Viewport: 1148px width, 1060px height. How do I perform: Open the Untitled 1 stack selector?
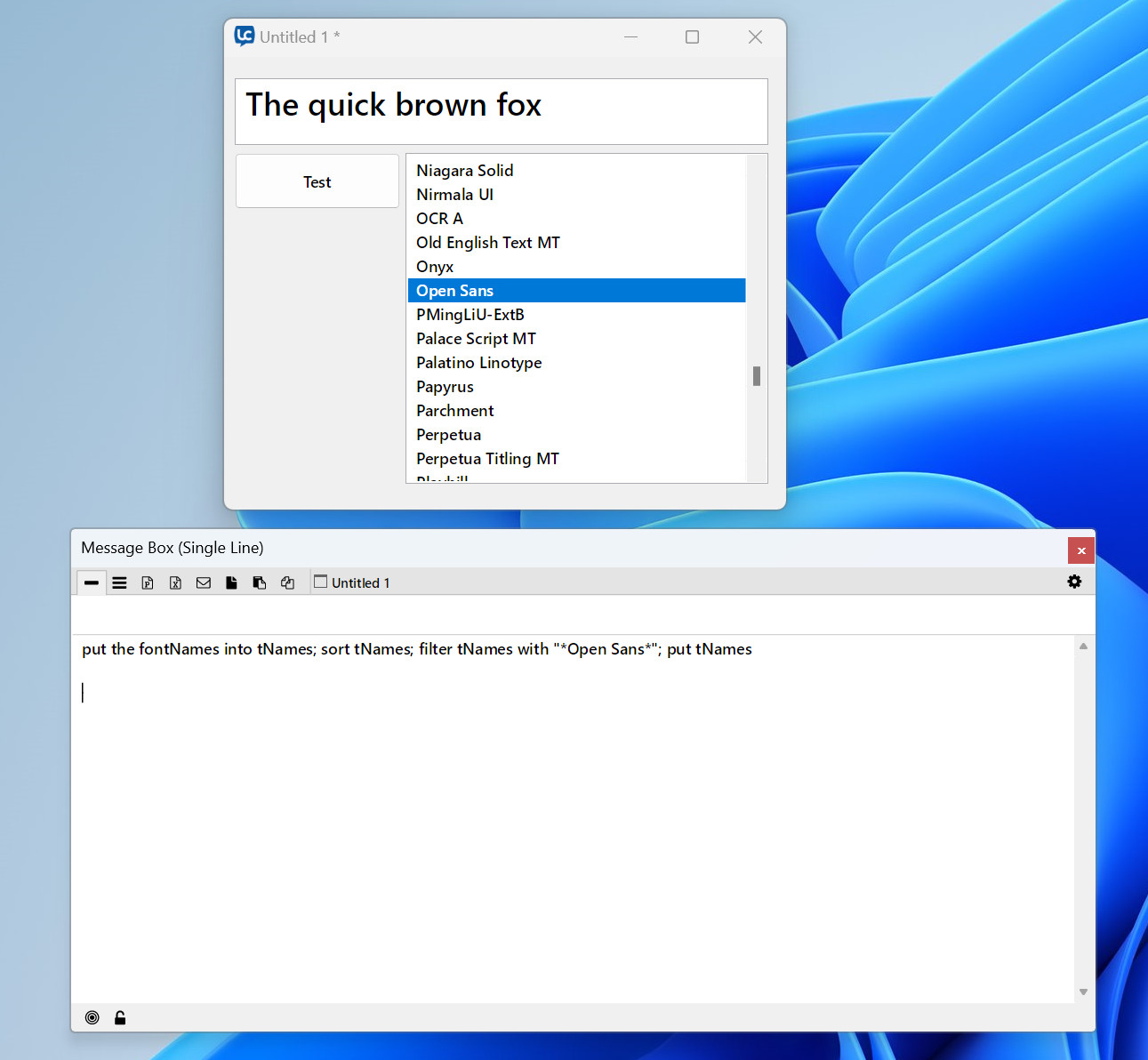352,582
